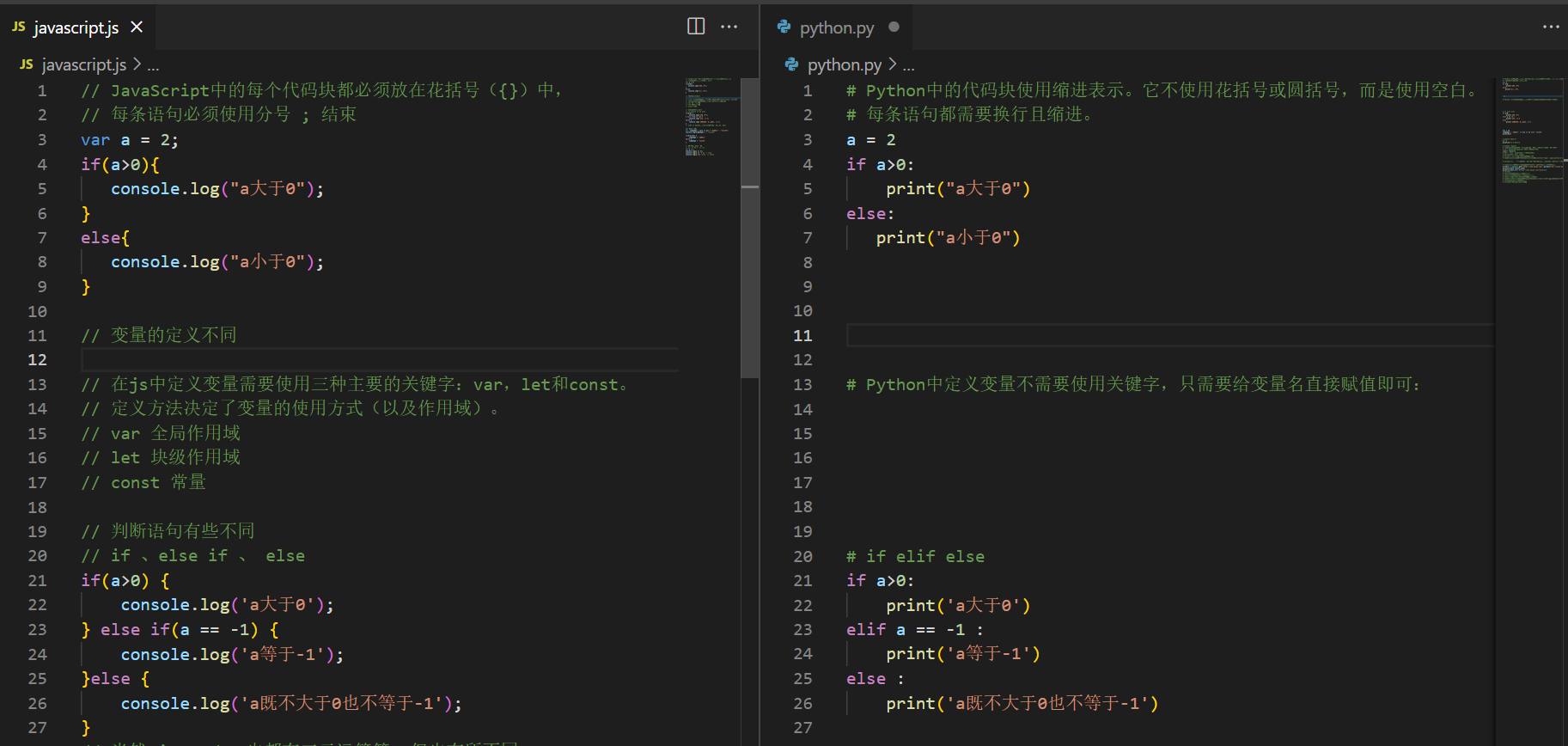The height and width of the screenshot is (746, 1568).
Task: Click 'a = 2' line in python.py
Action: point(871,139)
